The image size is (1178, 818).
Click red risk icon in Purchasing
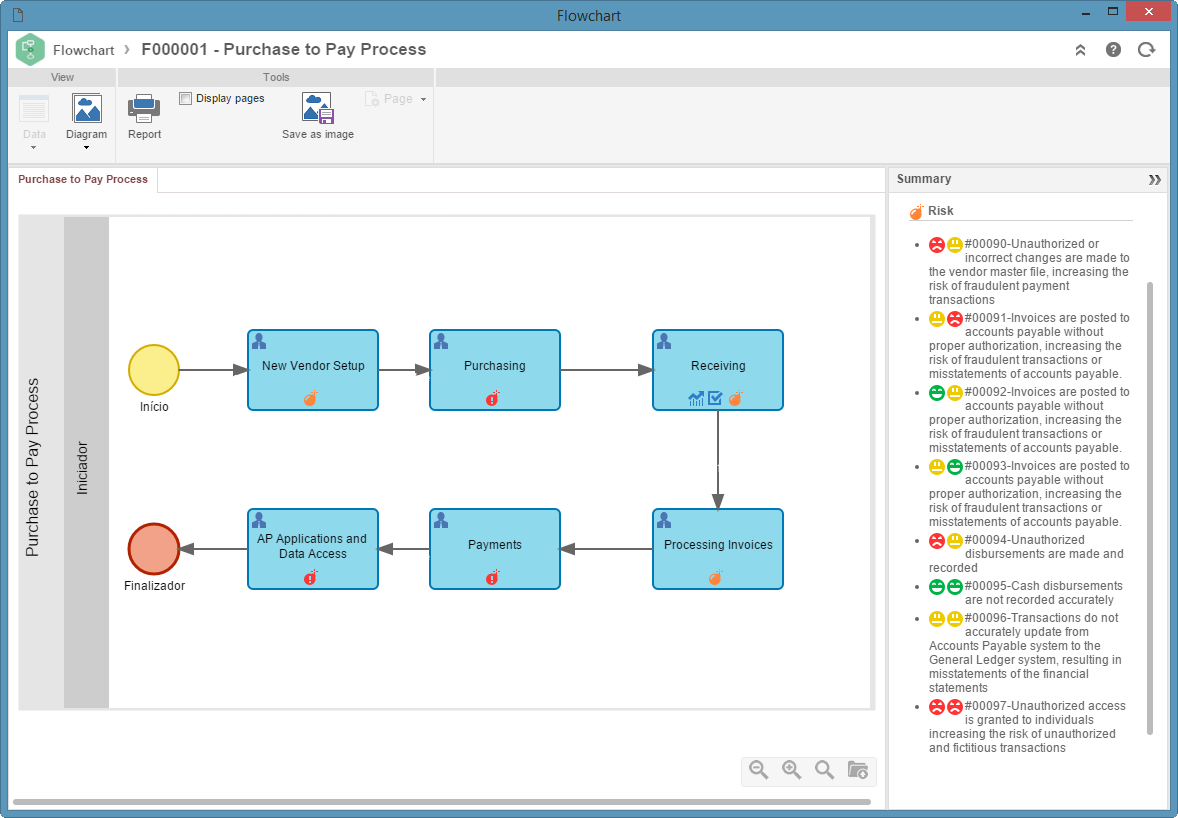point(493,399)
